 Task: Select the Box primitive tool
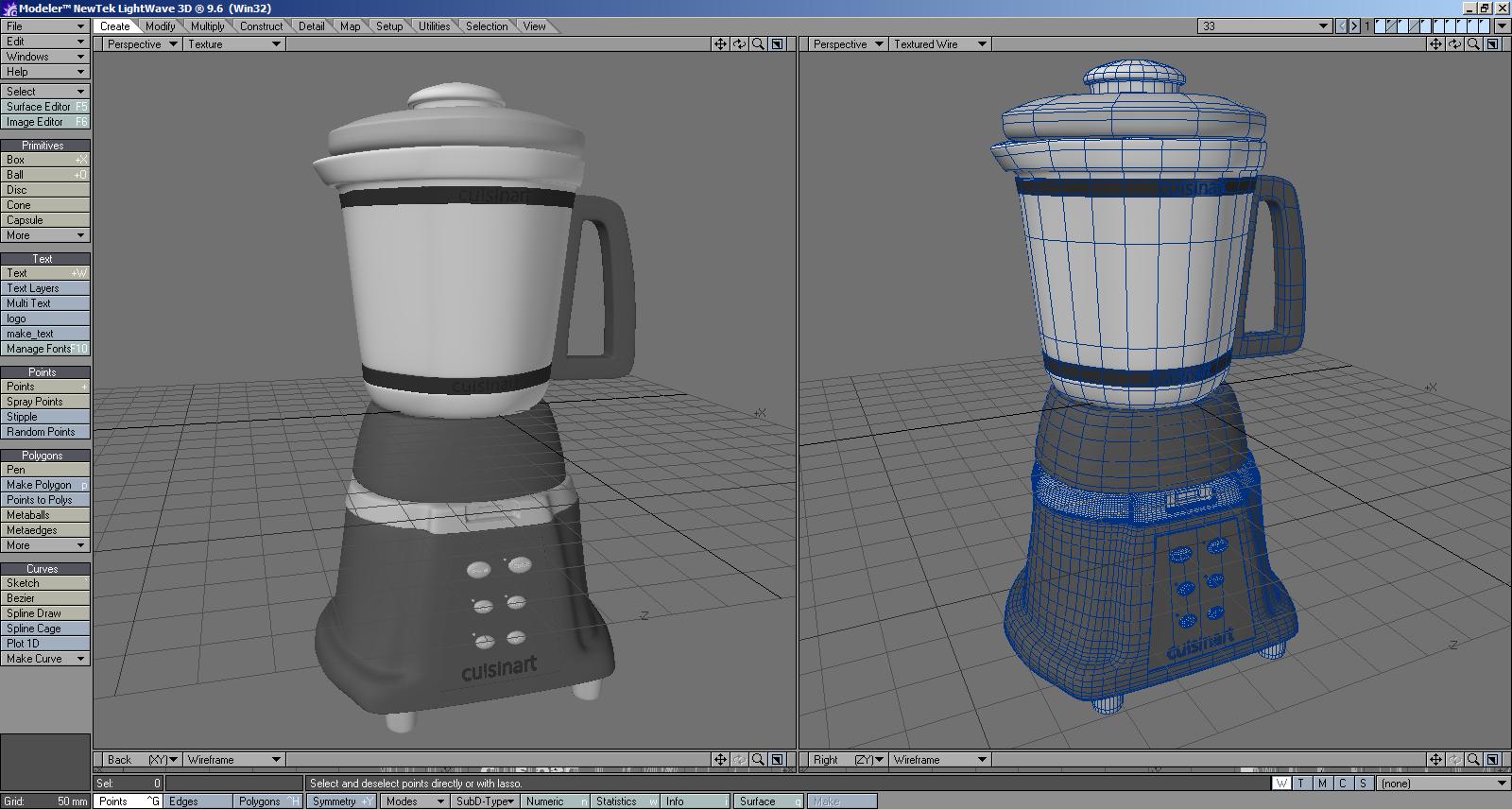[45, 160]
